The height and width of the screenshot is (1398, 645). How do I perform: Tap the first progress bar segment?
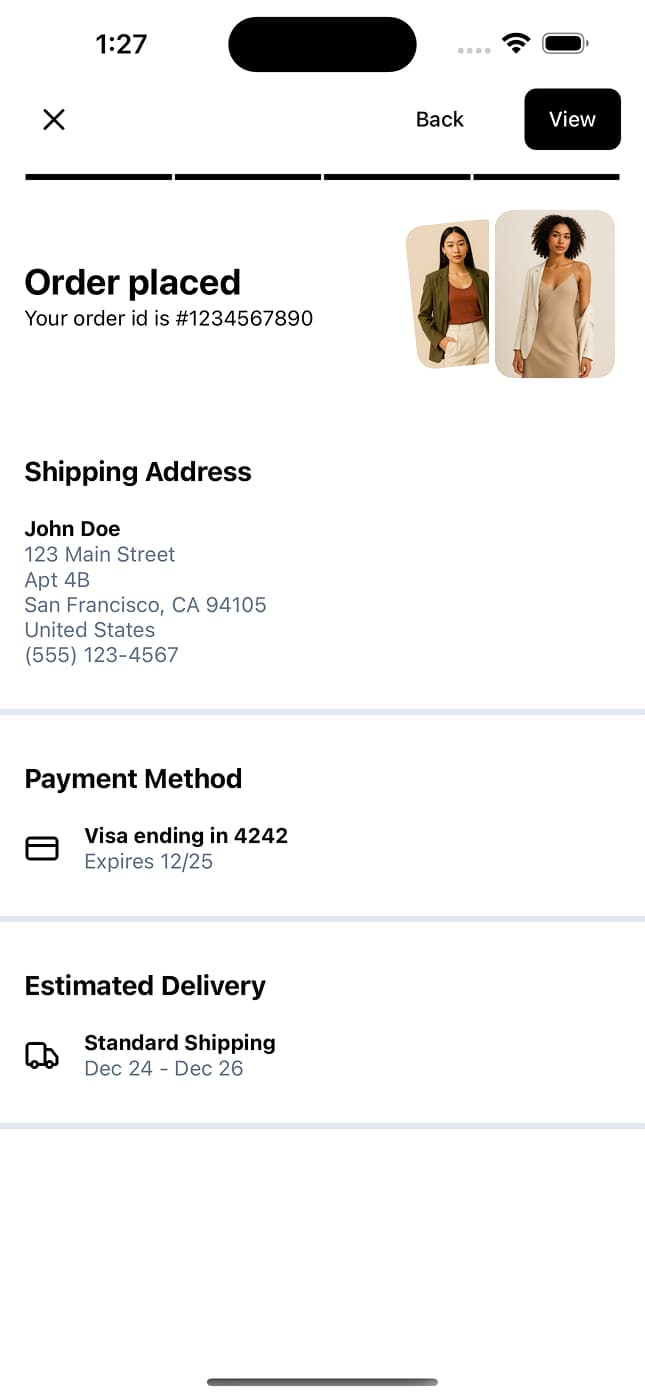click(x=98, y=177)
